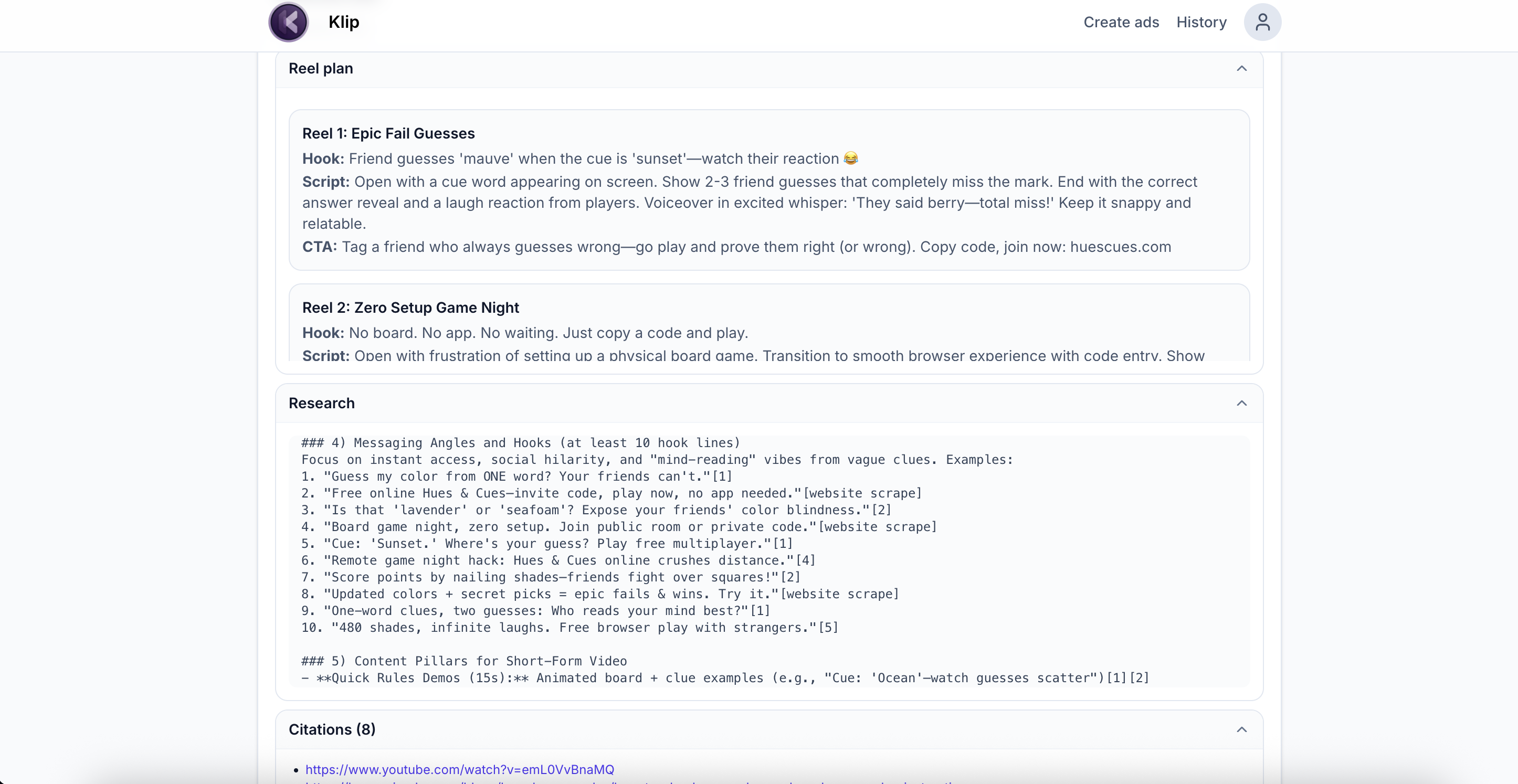Open the user profile avatar icon
Image resolution: width=1518 pixels, height=784 pixels.
pos(1262,23)
